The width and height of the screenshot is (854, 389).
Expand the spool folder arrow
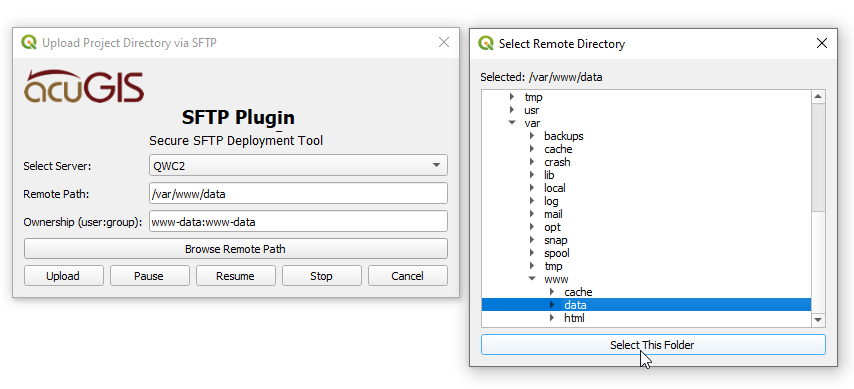[x=532, y=253]
